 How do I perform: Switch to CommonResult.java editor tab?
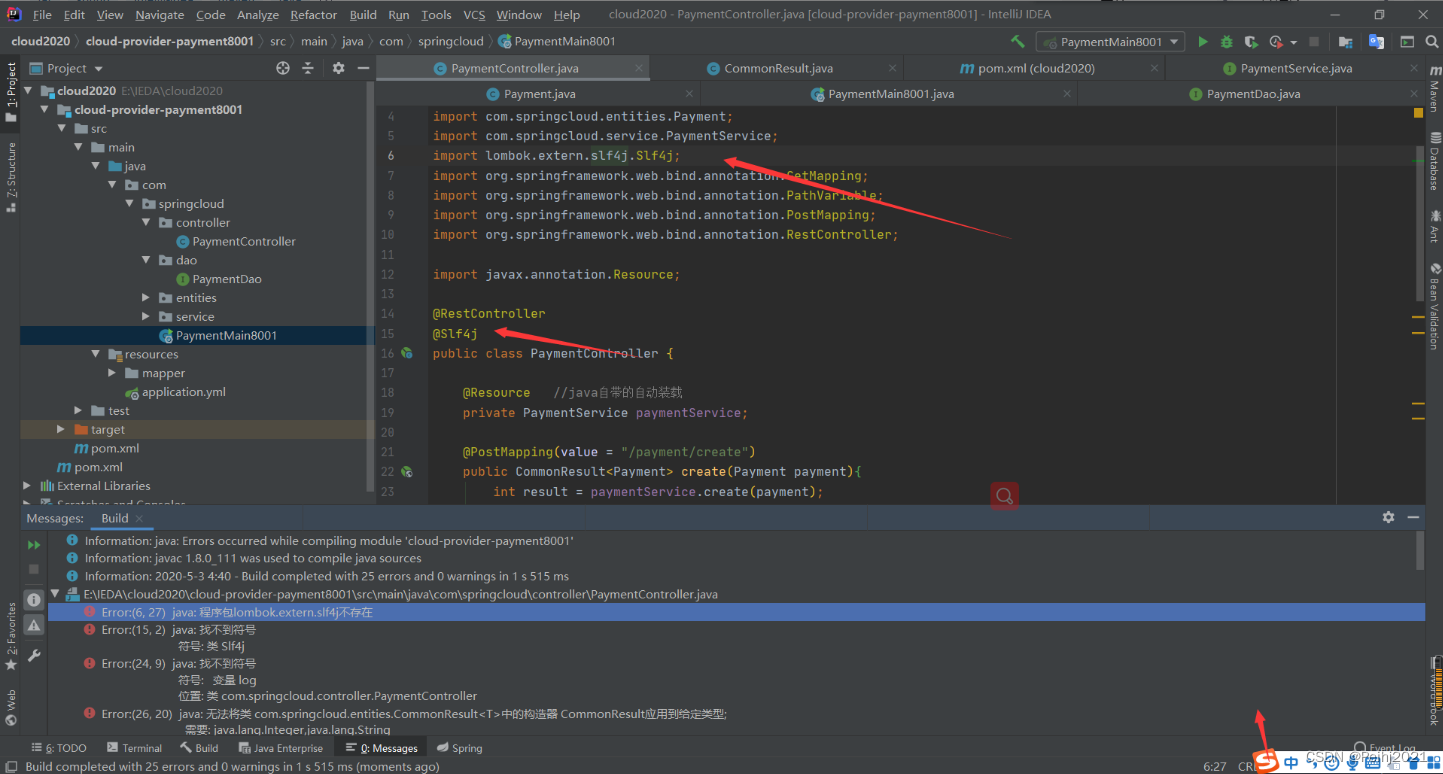click(x=778, y=68)
